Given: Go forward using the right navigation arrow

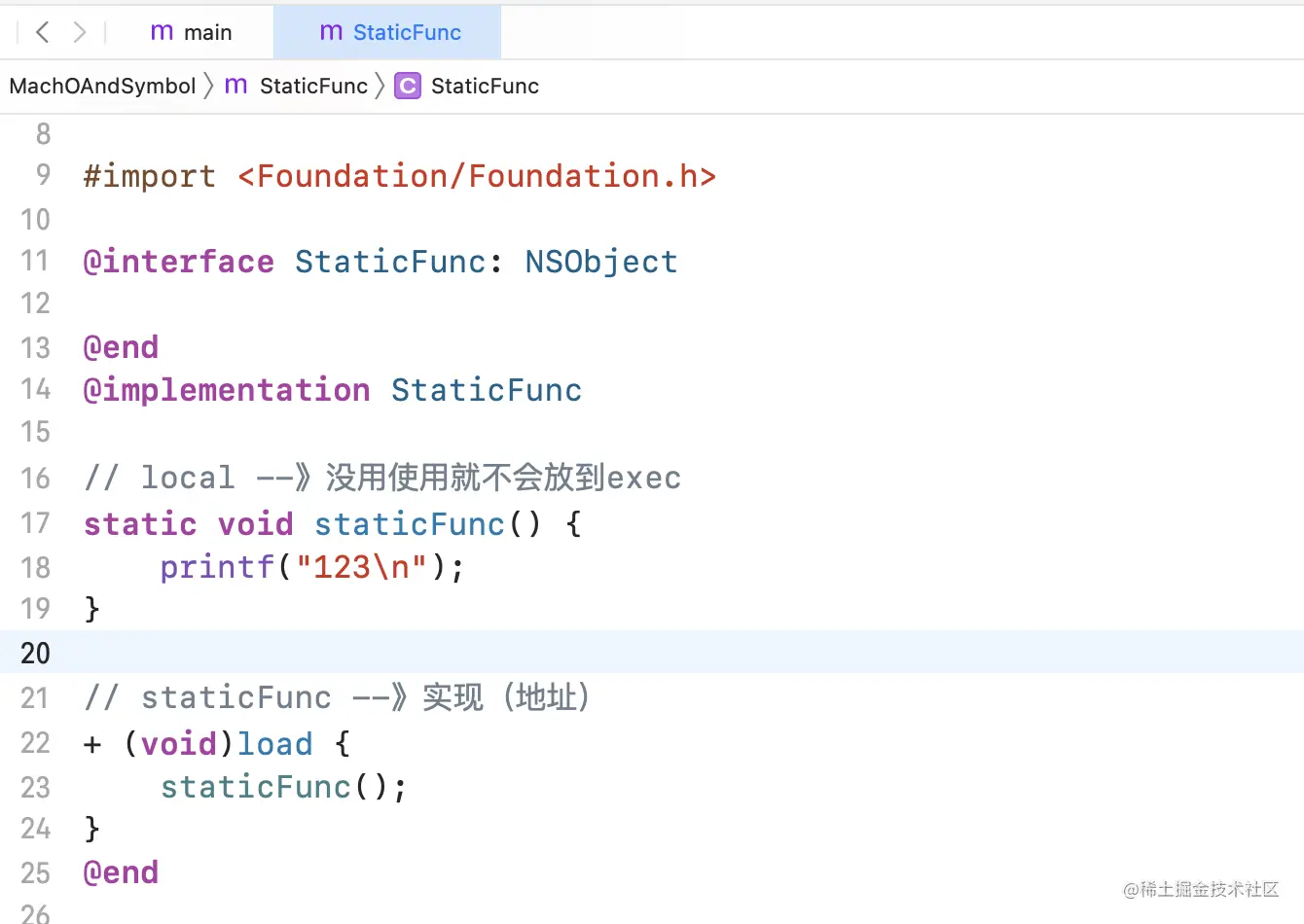Looking at the screenshot, I should tap(80, 32).
